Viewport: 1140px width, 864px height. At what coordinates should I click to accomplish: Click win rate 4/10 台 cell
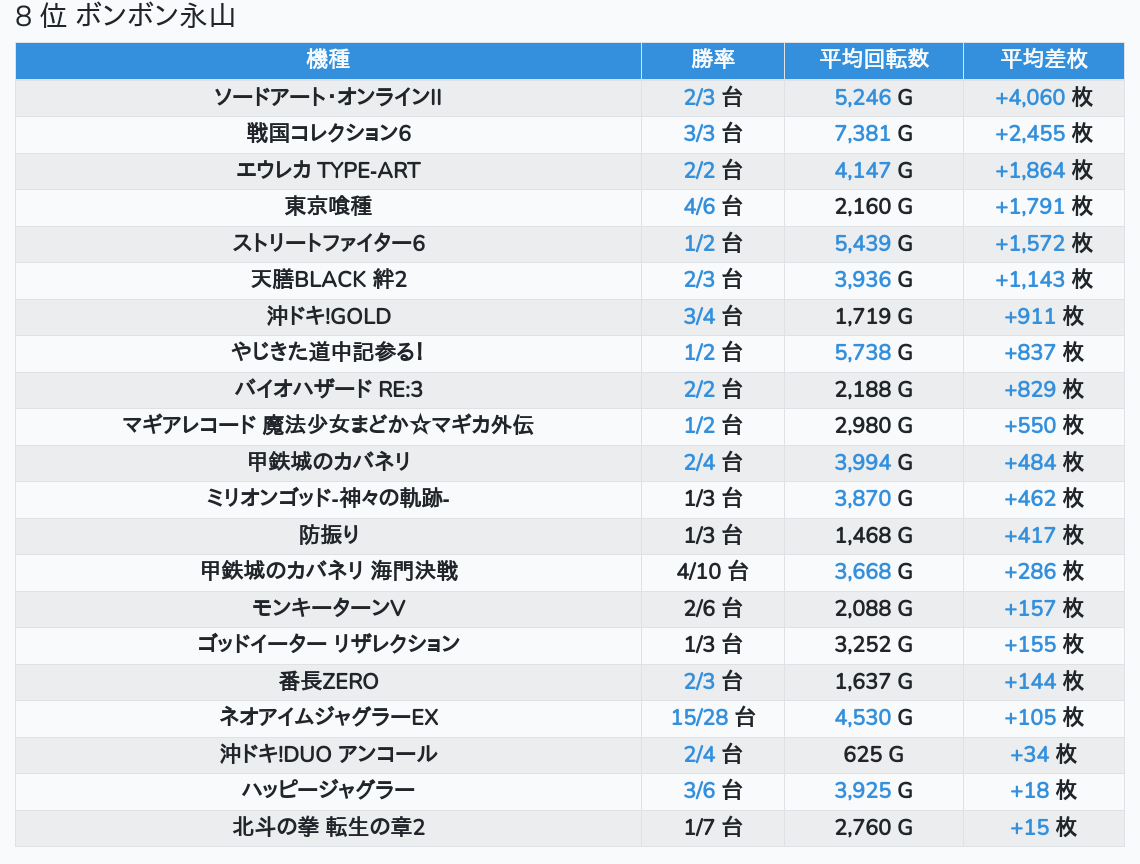(x=712, y=572)
